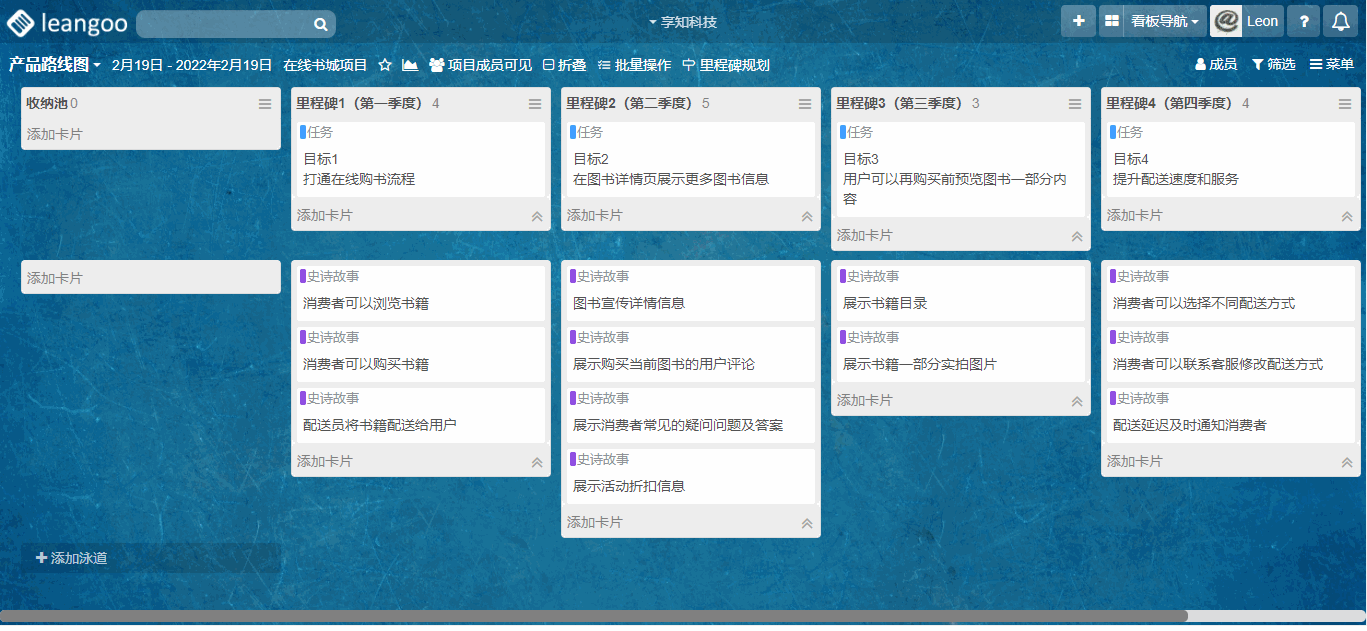The height and width of the screenshot is (631, 1367).
Task: Open list menu icon for 里程碑3
Action: (x=1075, y=104)
